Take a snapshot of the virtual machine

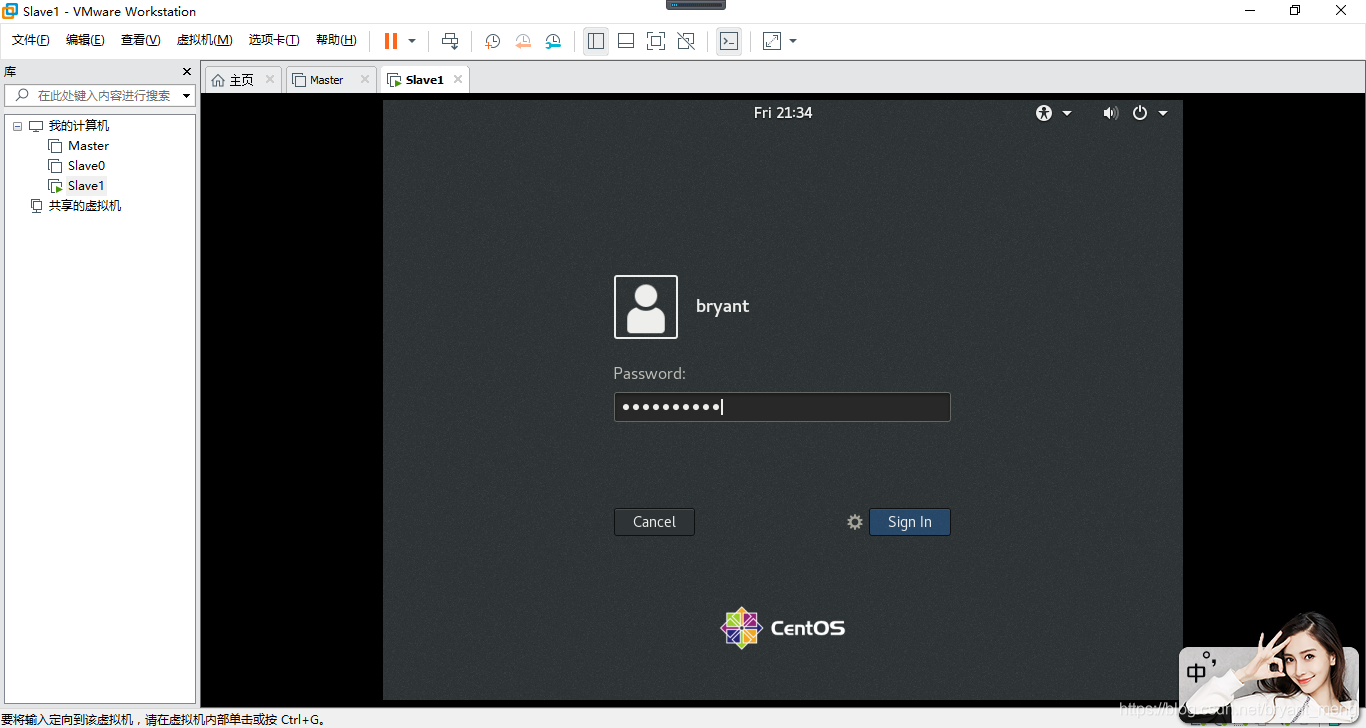(493, 41)
